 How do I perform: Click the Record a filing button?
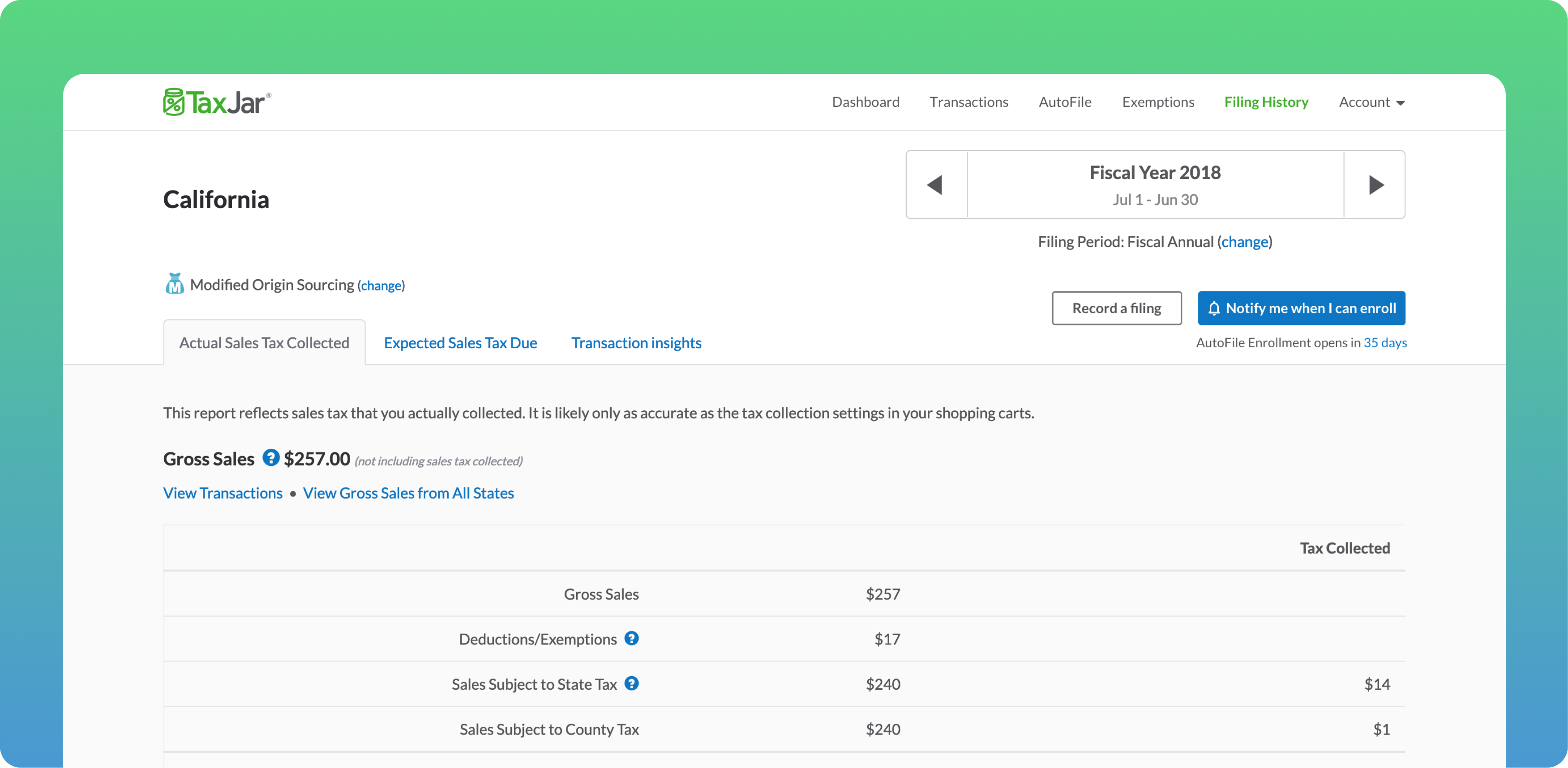coord(1116,308)
